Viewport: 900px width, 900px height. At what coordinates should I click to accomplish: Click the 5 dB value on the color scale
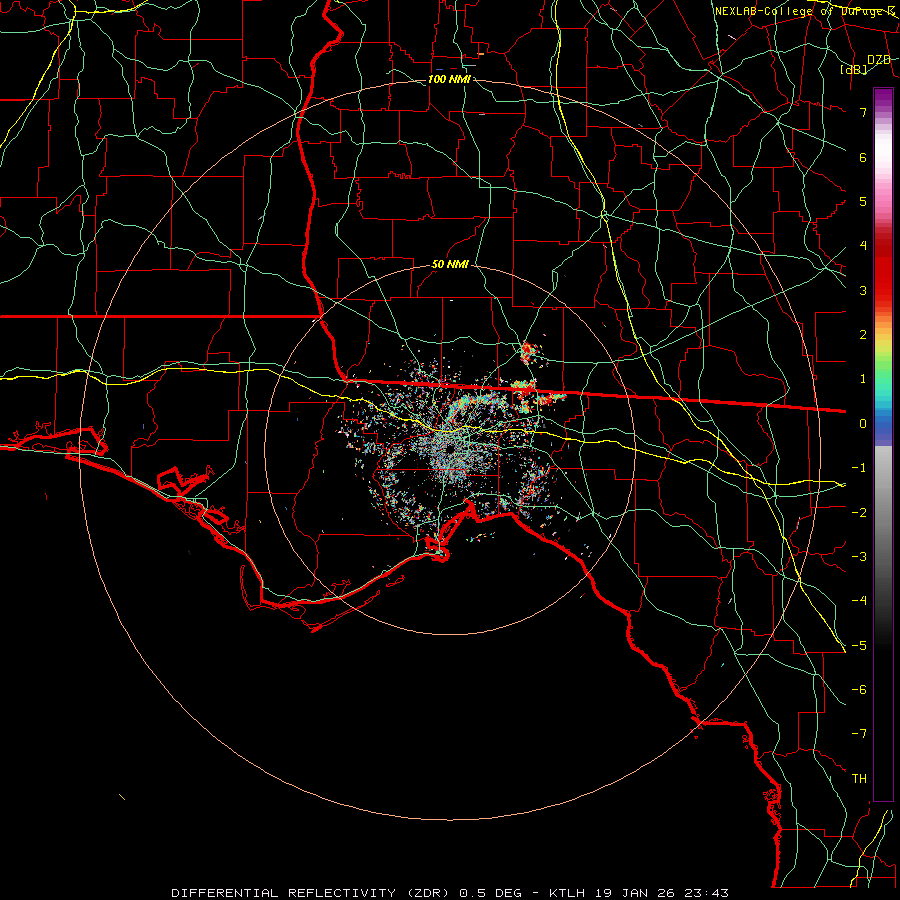click(863, 201)
